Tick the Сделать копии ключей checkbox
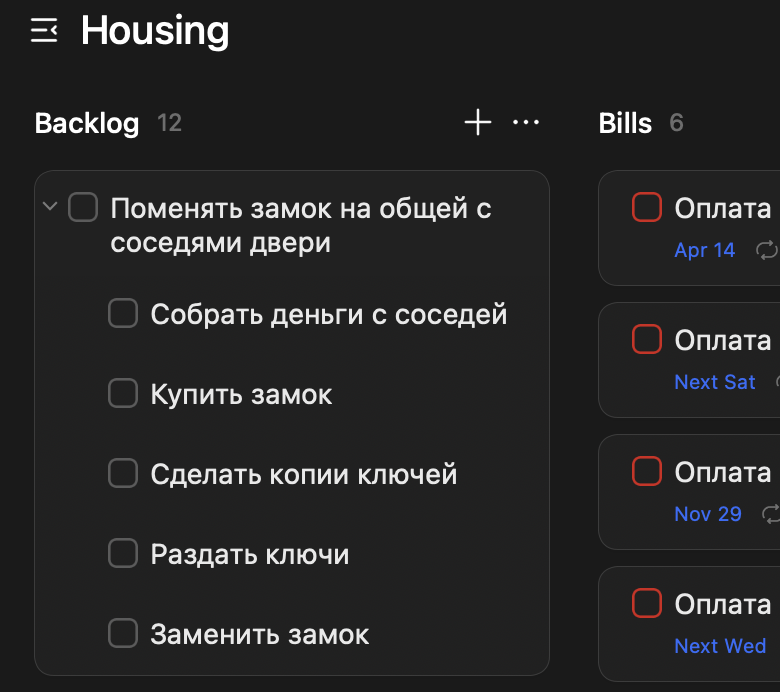The width and height of the screenshot is (780, 692). 122,473
